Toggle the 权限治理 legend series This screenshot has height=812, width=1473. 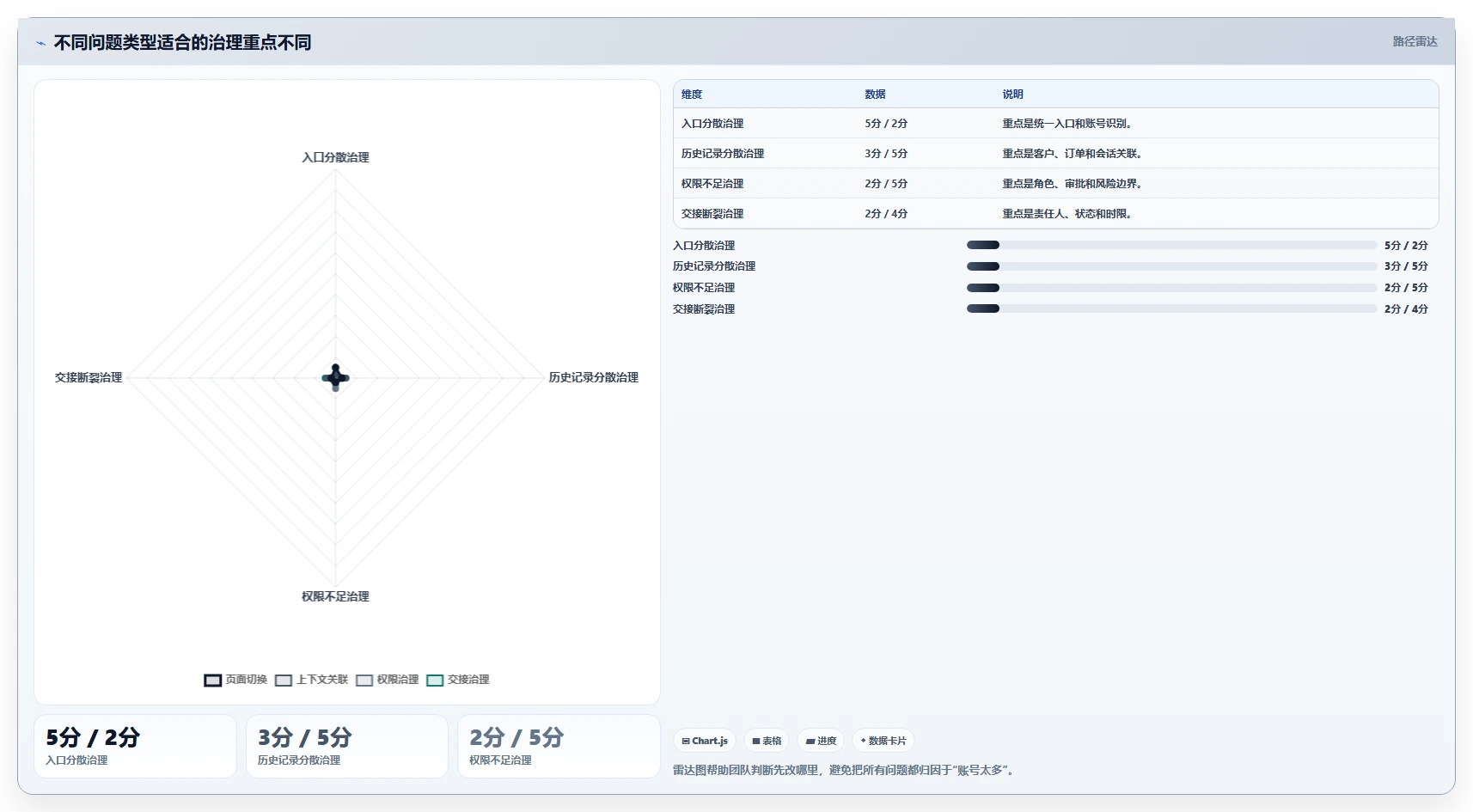(388, 680)
